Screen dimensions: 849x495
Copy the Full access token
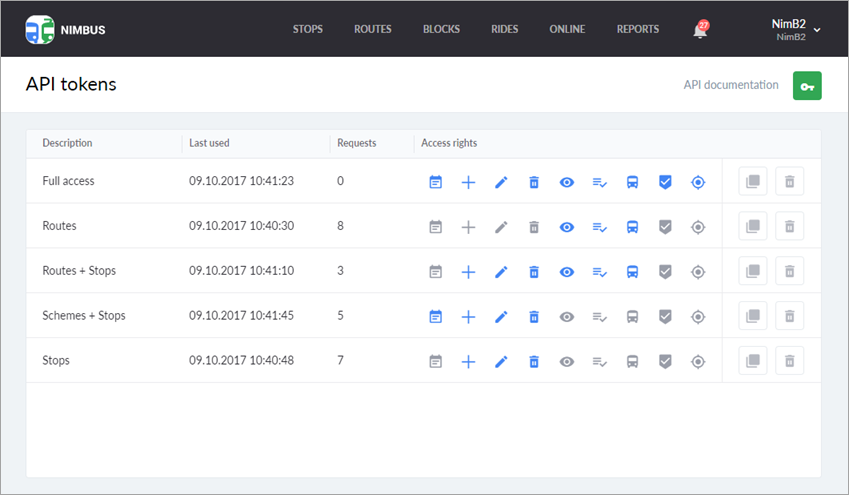pos(753,181)
